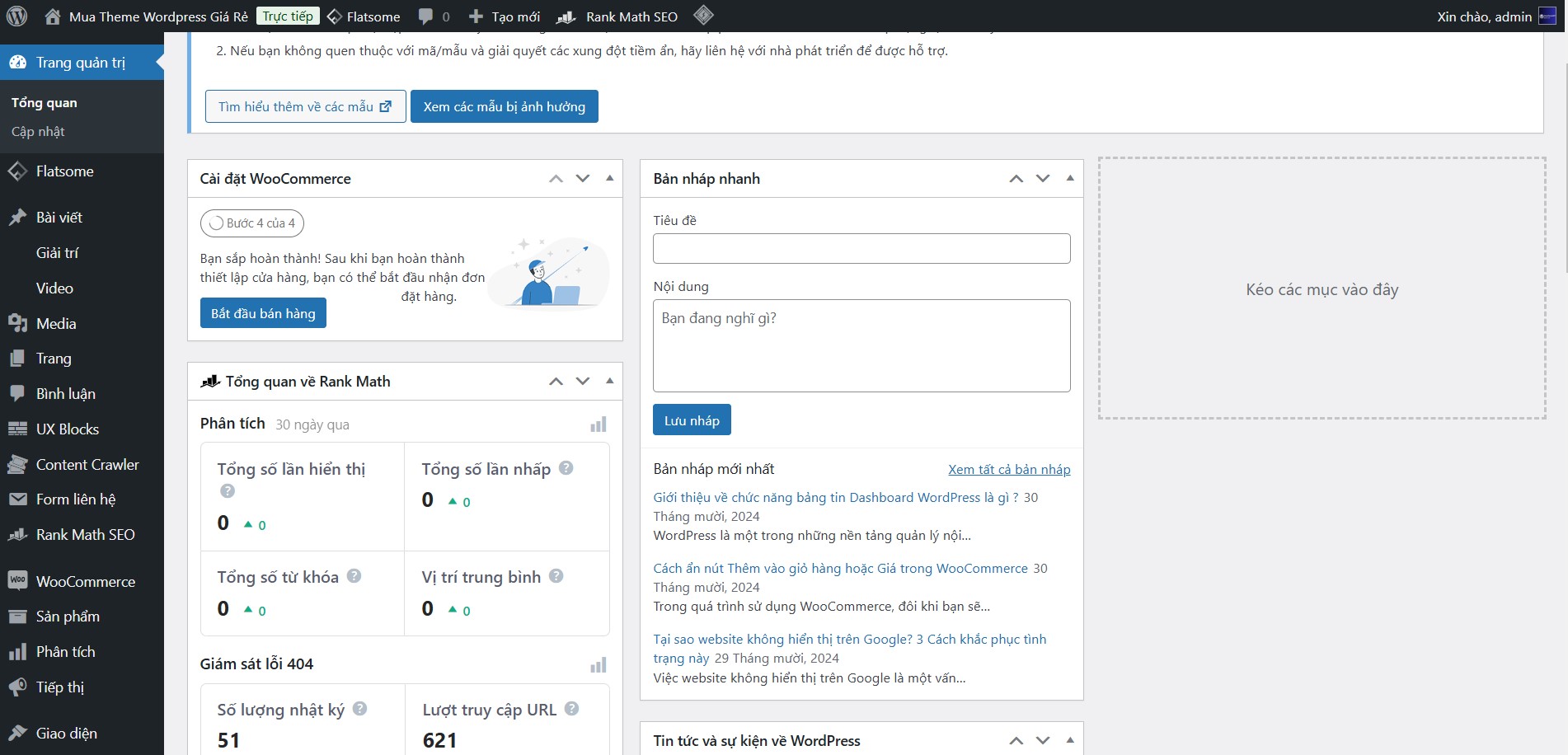Click the Tiếp thị megaphone icon
The width and height of the screenshot is (1568, 755).
pos(17,687)
